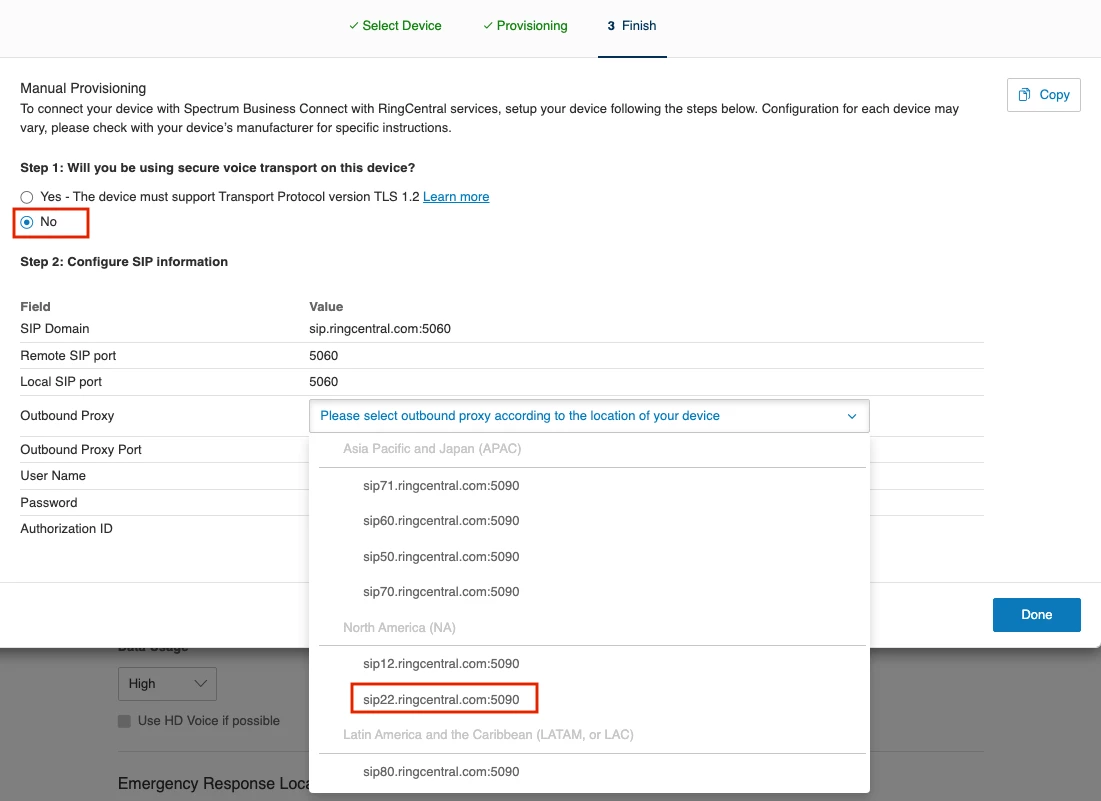Toggle Use HD Voice if possible checkbox
The width and height of the screenshot is (1101, 801).
[124, 721]
